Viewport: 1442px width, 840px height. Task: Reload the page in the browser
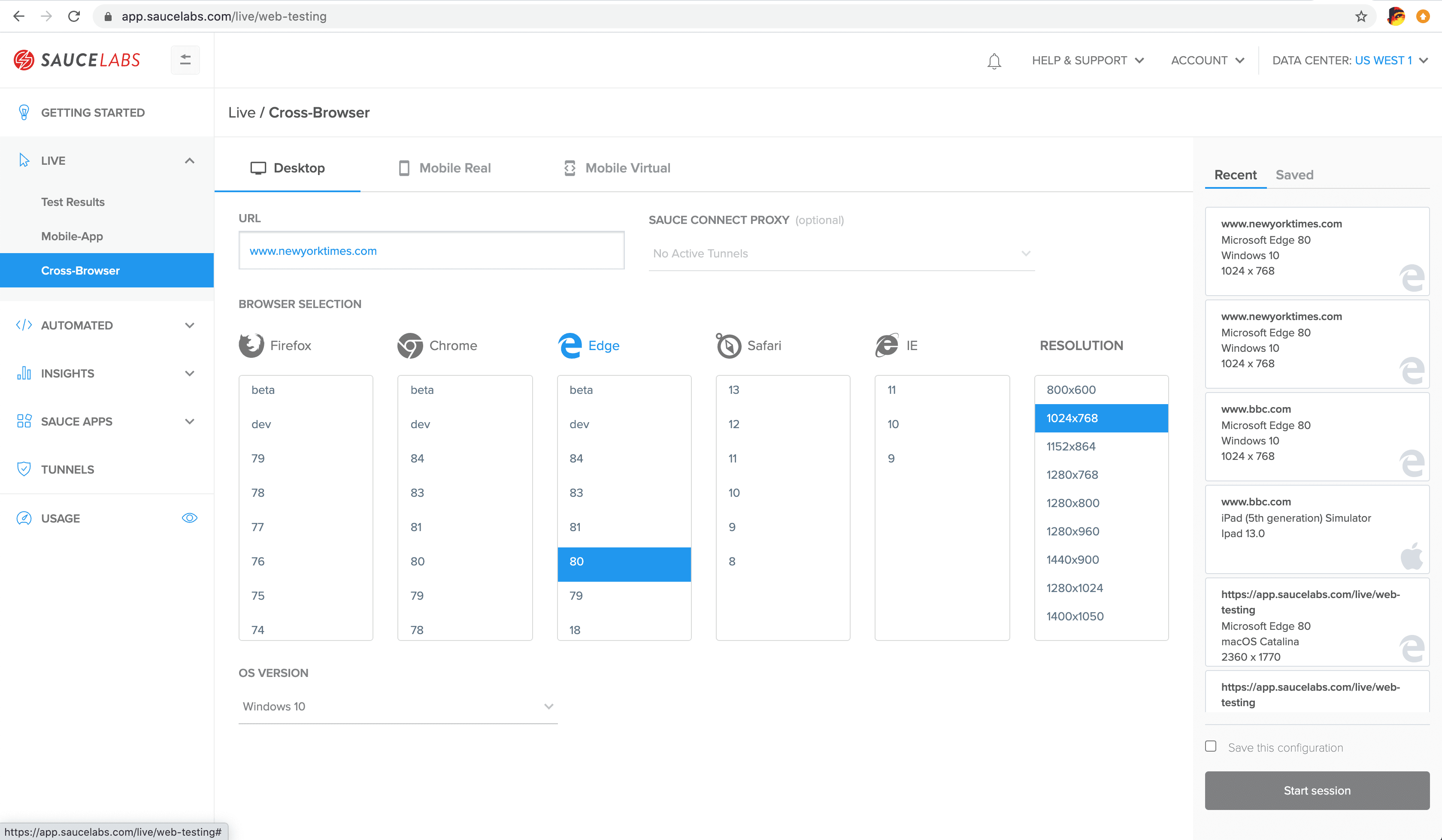click(74, 16)
